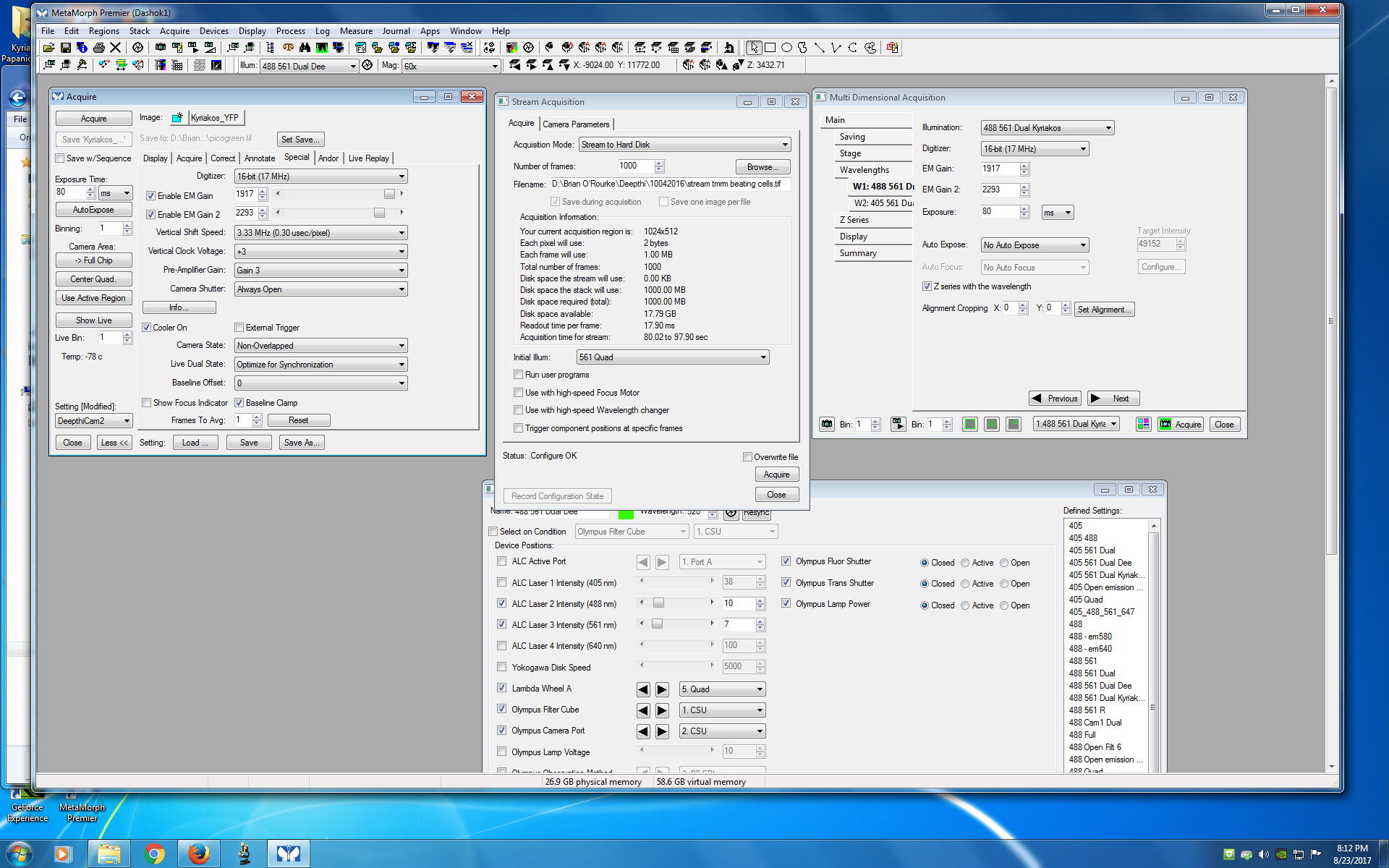Adjust the Enable EM Gain slider thumb
The width and height of the screenshot is (1389, 868).
(x=389, y=195)
